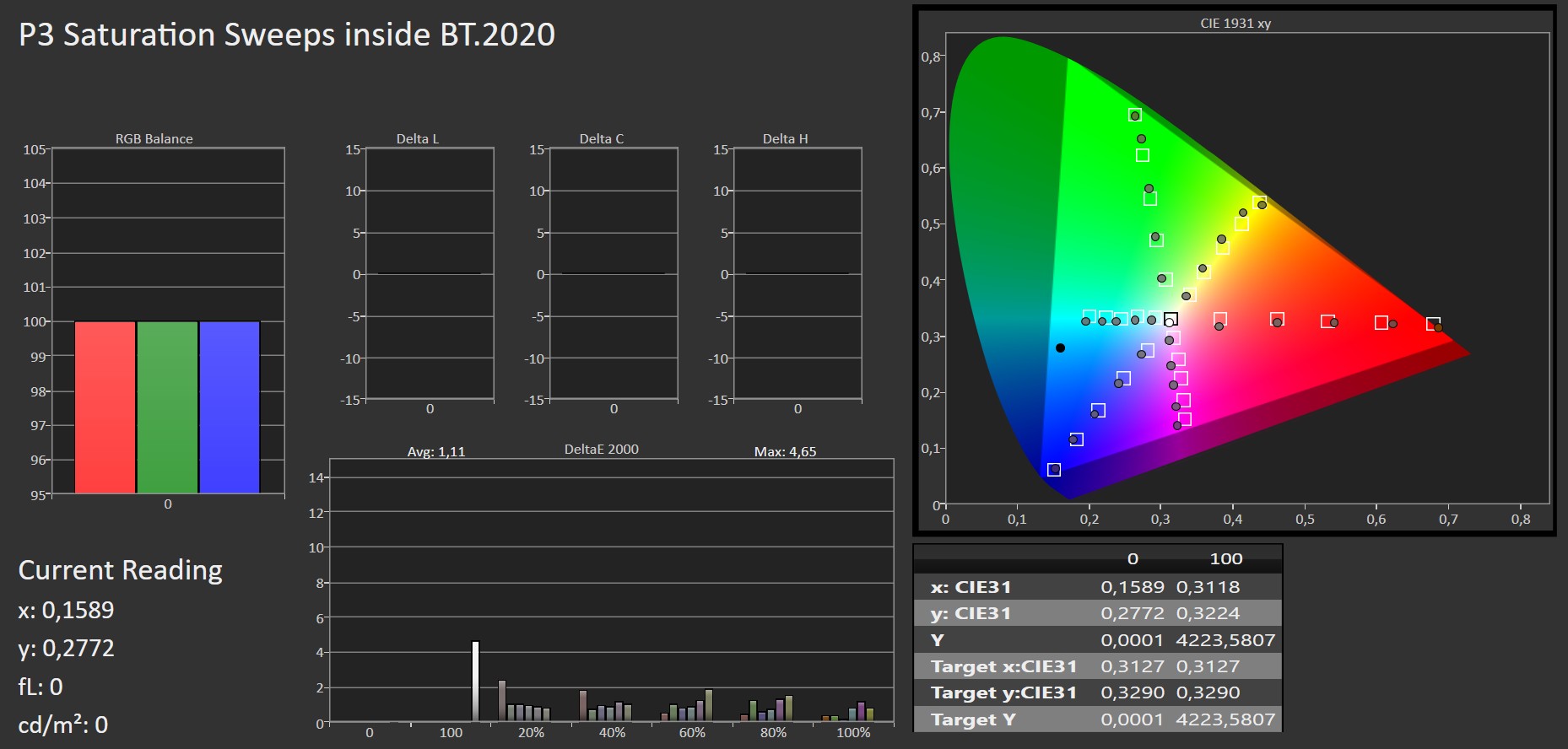The width and height of the screenshot is (1568, 749).
Task: Click the x: CIE31 row label in table
Action: click(971, 587)
